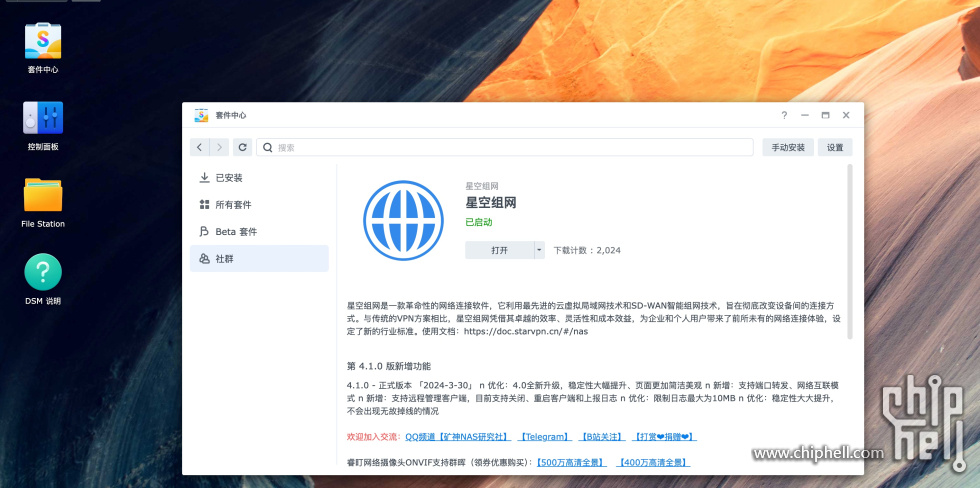Click the 搜索 search input field
The image size is (980, 488).
click(x=505, y=147)
